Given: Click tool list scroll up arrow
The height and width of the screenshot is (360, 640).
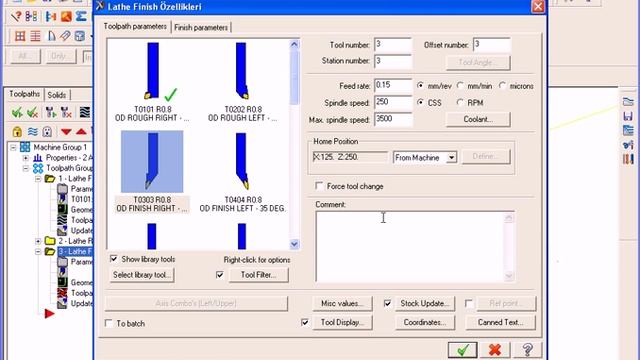Looking at the screenshot, I should pyautogui.click(x=294, y=44).
